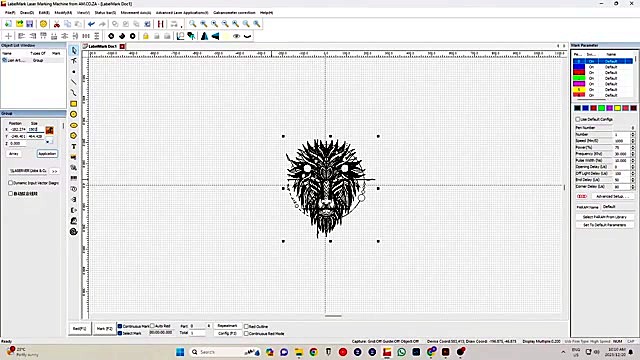Select the Polygon drawing tool

(x=74, y=136)
